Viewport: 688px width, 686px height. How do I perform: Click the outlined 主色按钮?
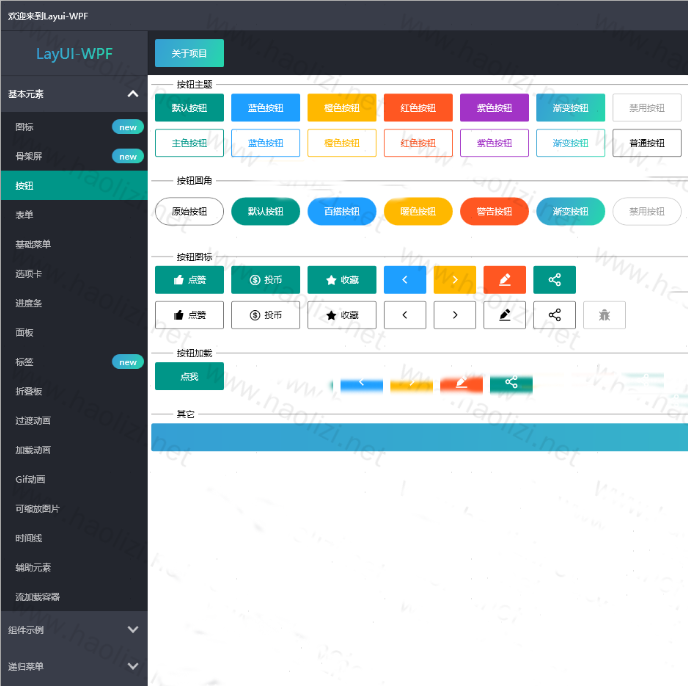[189, 143]
